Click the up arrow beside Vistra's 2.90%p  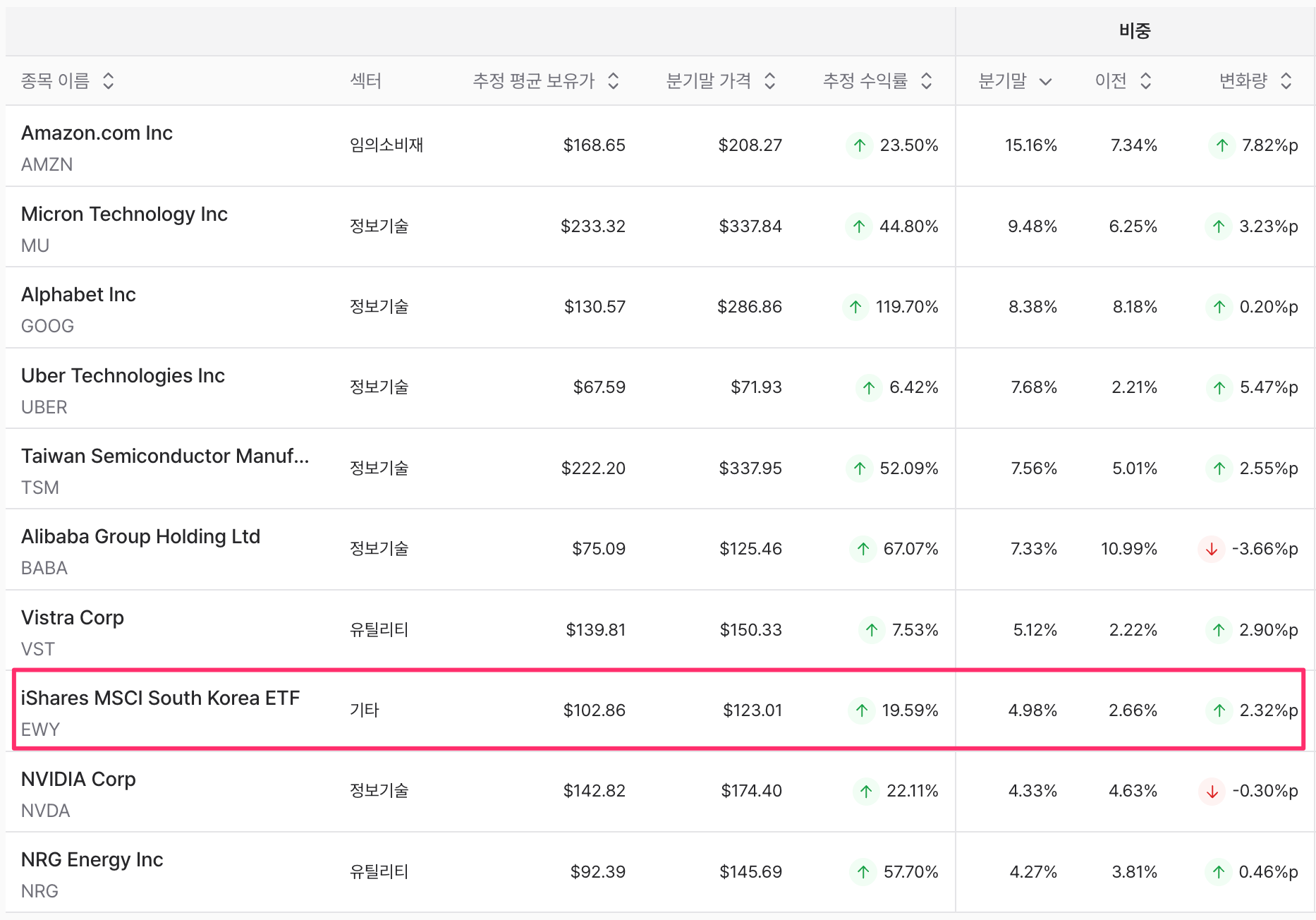(x=1219, y=630)
